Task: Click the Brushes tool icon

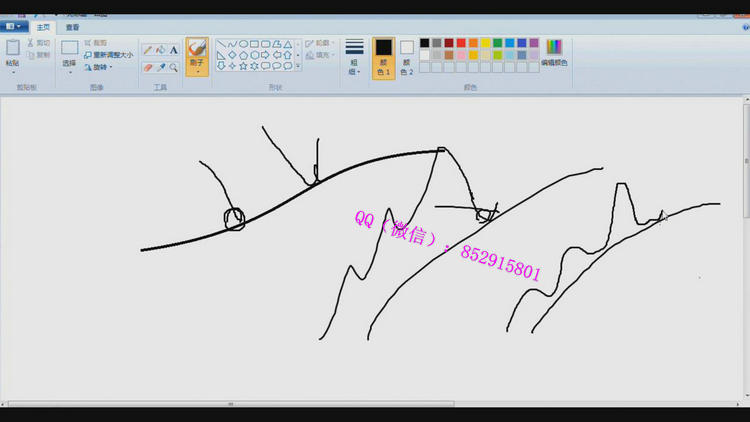Action: click(x=197, y=48)
